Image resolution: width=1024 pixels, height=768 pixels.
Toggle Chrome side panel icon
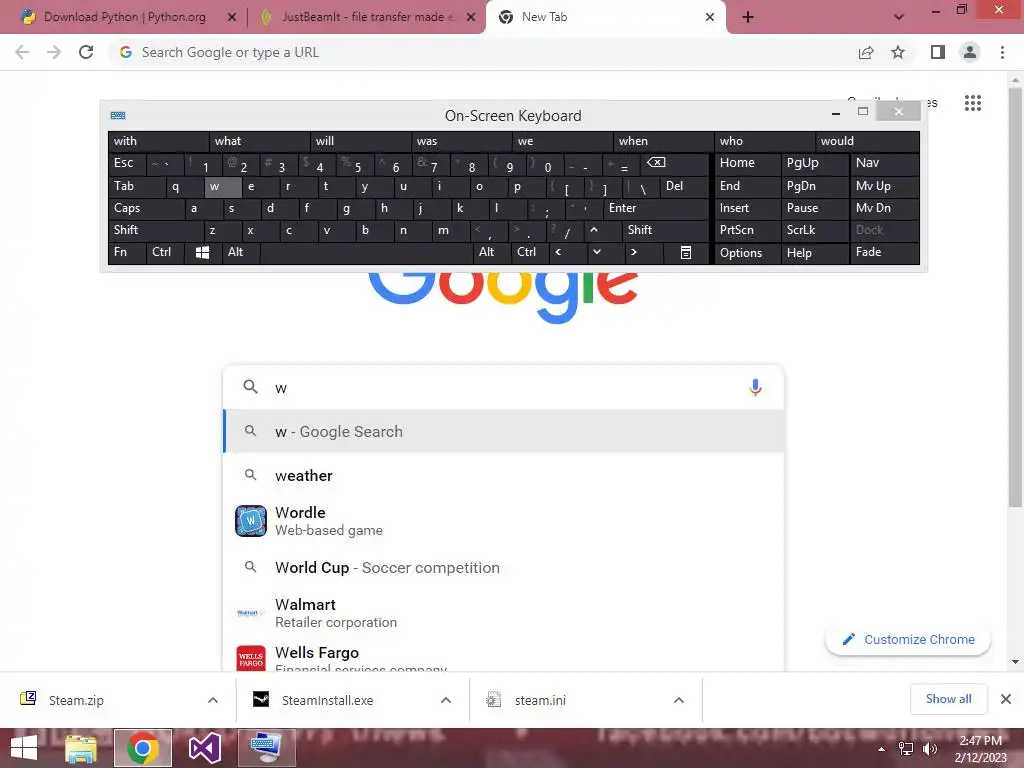coord(938,52)
